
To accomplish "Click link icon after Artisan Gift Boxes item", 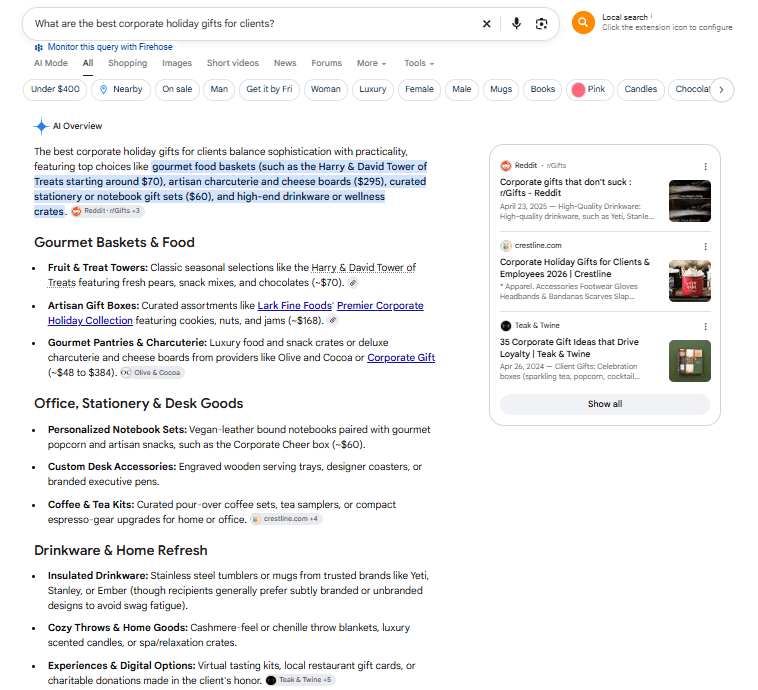I will 333,320.
